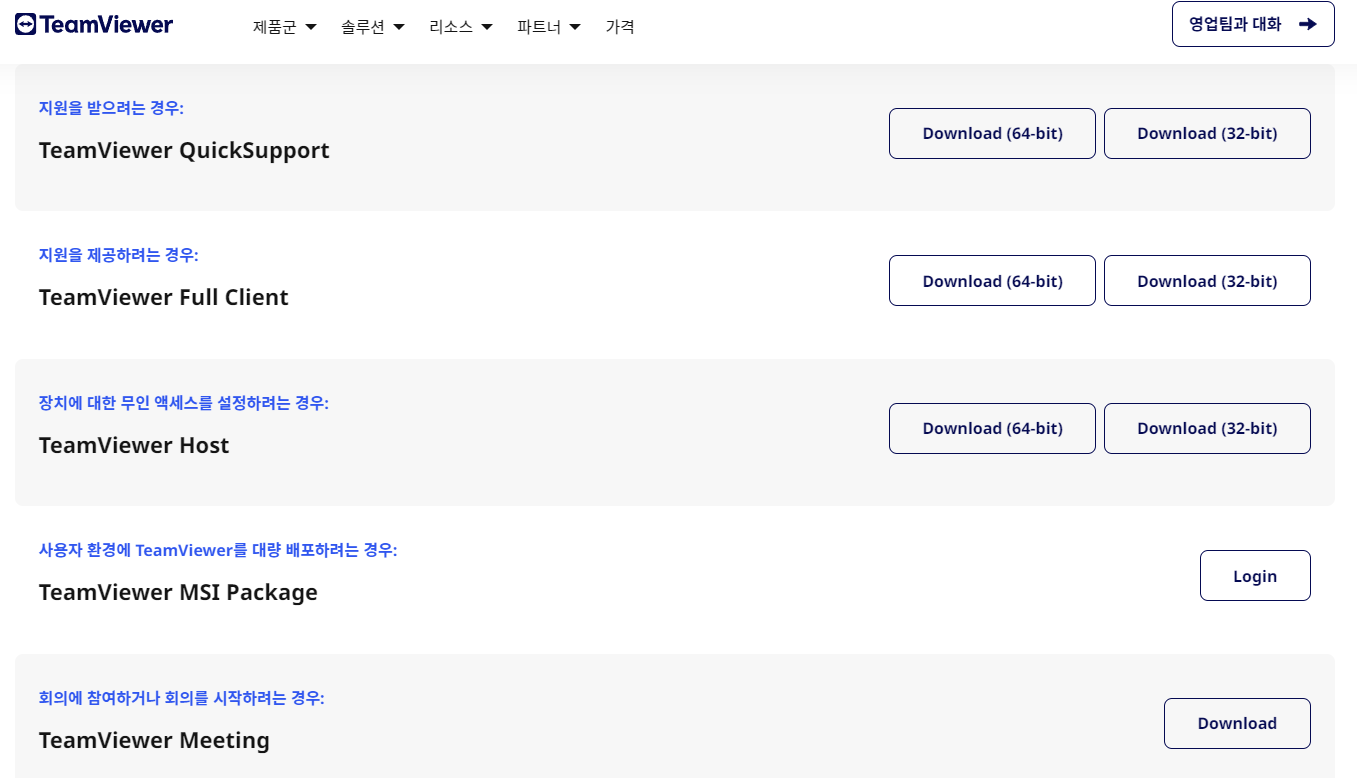Download Full Client 32-bit
Viewport: 1357px width, 778px height.
coord(1207,281)
